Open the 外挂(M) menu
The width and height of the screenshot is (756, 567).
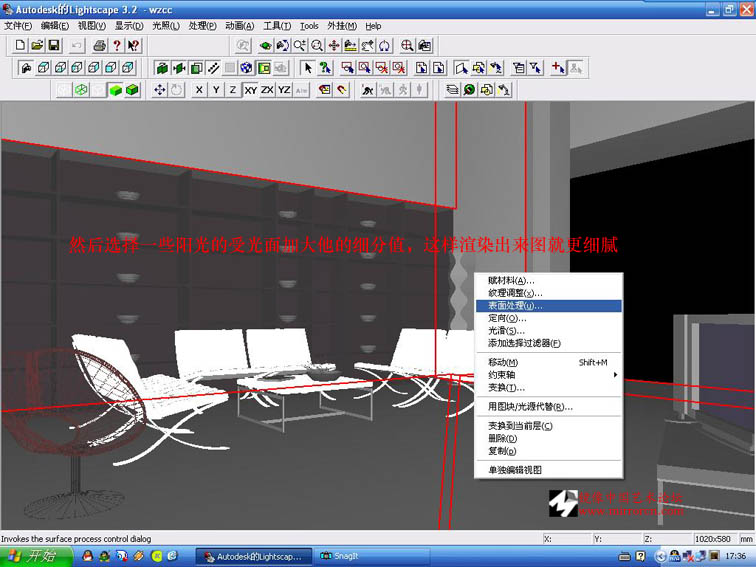(342, 26)
